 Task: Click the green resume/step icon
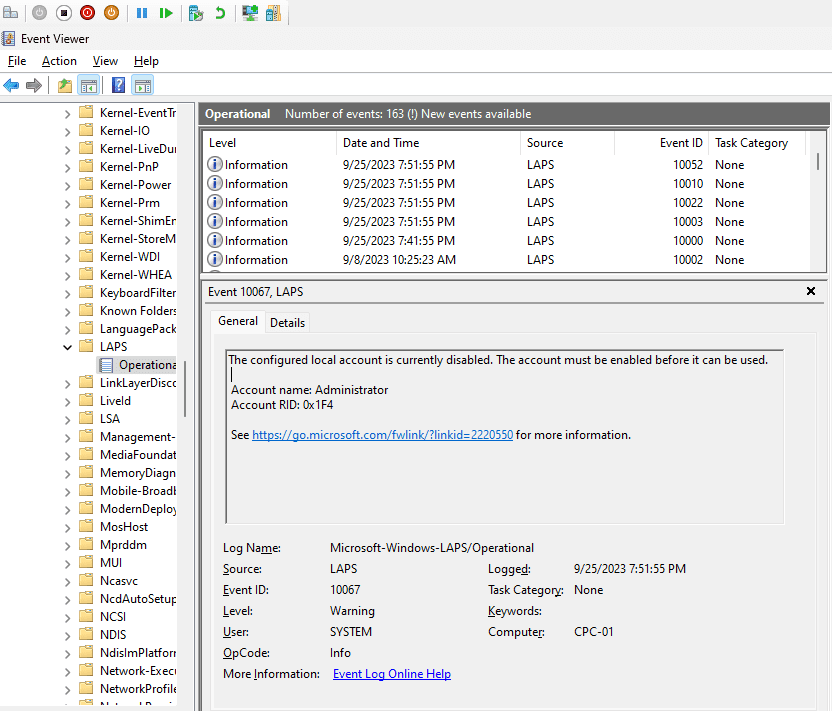166,13
